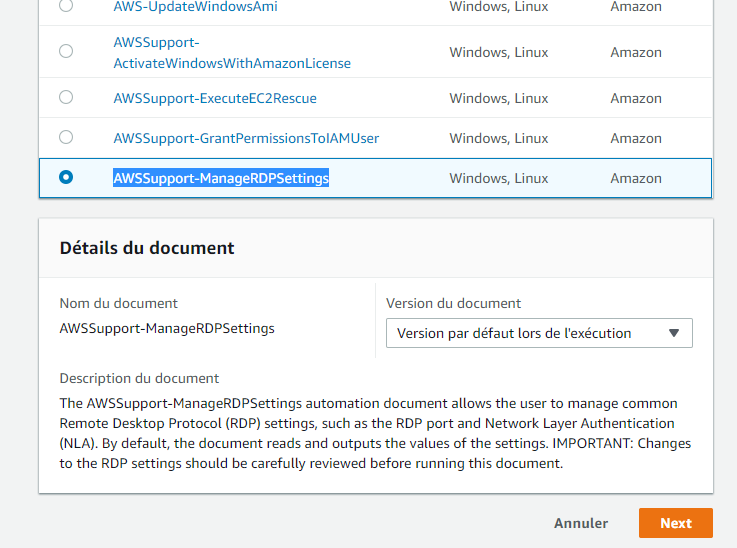This screenshot has width=737, height=548.
Task: Open the AWSSupport-ActivateWindowsWithAmazonLicense link
Action: point(232,53)
